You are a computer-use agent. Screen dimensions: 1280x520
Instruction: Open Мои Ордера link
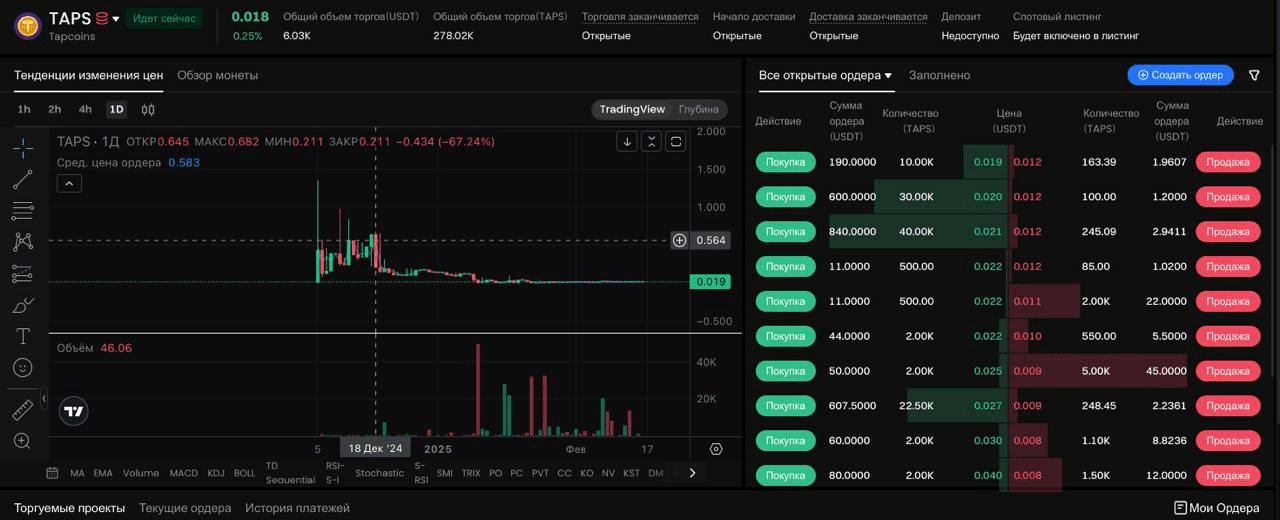point(1216,508)
